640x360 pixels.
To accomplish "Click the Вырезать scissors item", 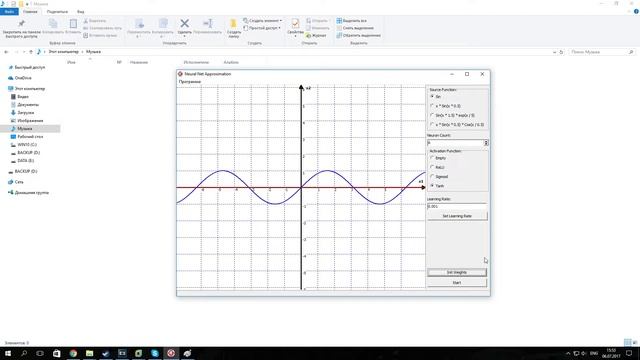I will (94, 20).
